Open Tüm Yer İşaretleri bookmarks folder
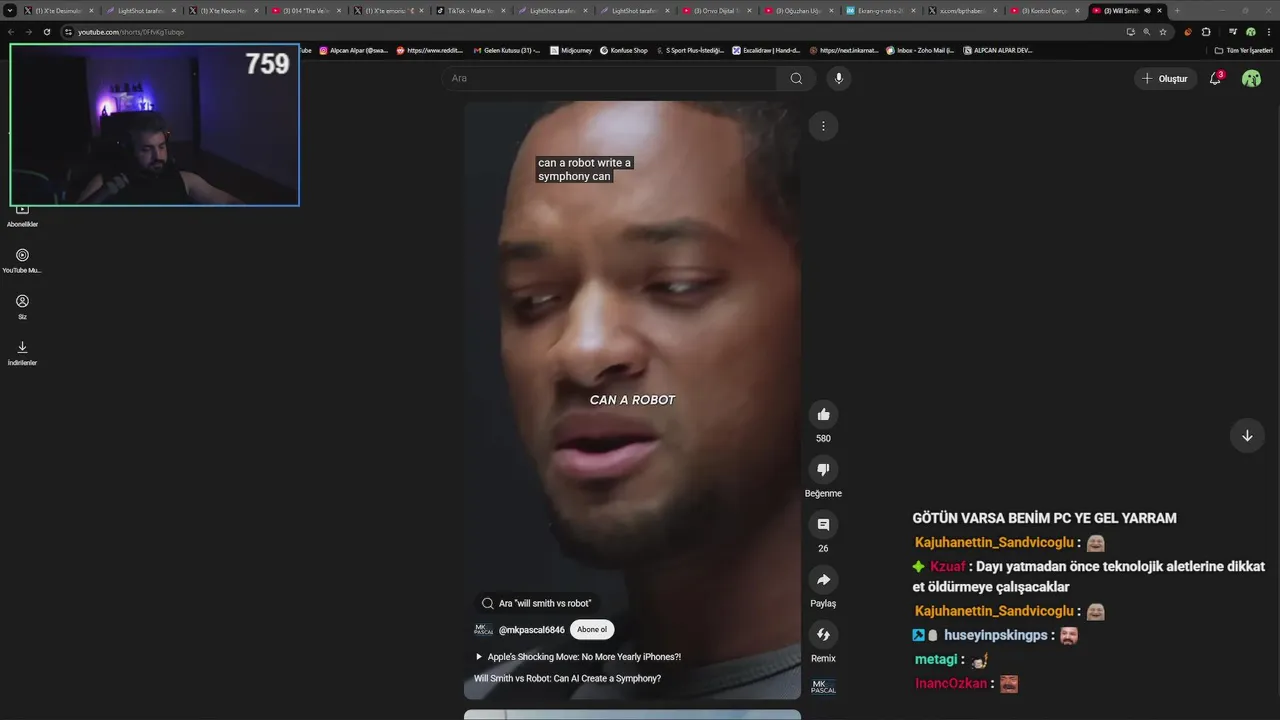The width and height of the screenshot is (1280, 720). coord(1243,50)
